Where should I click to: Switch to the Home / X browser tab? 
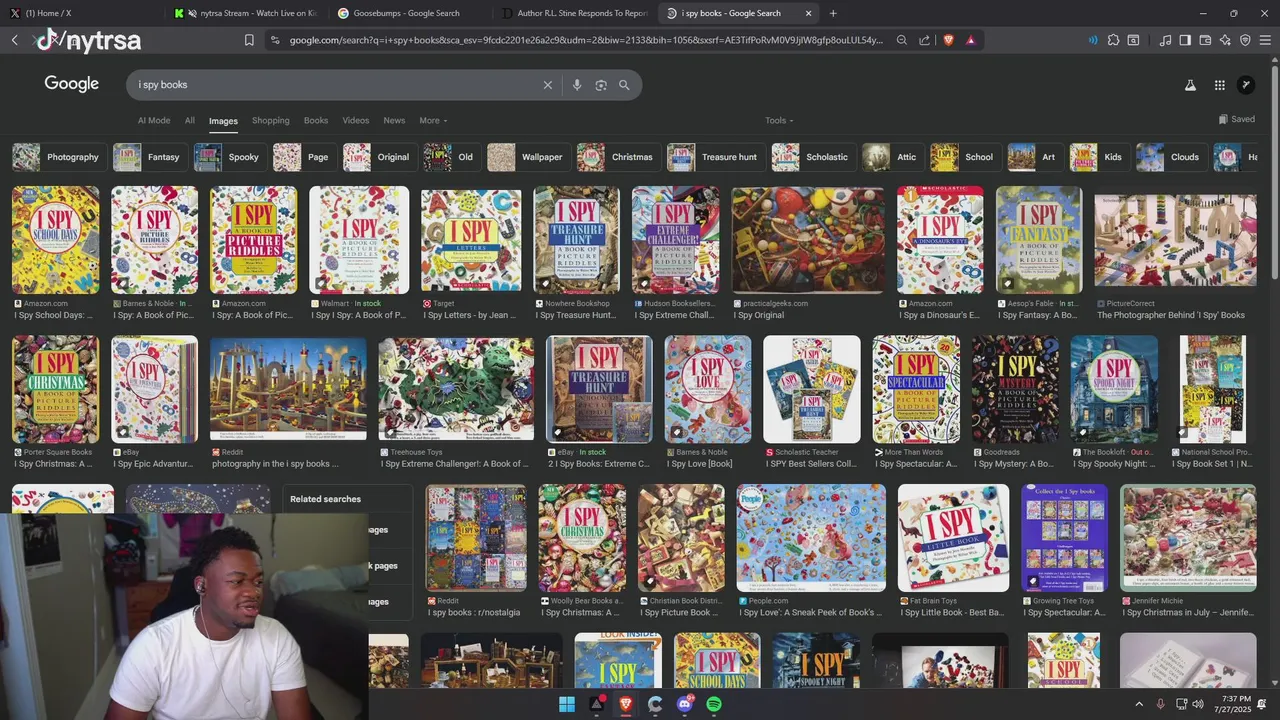80,13
